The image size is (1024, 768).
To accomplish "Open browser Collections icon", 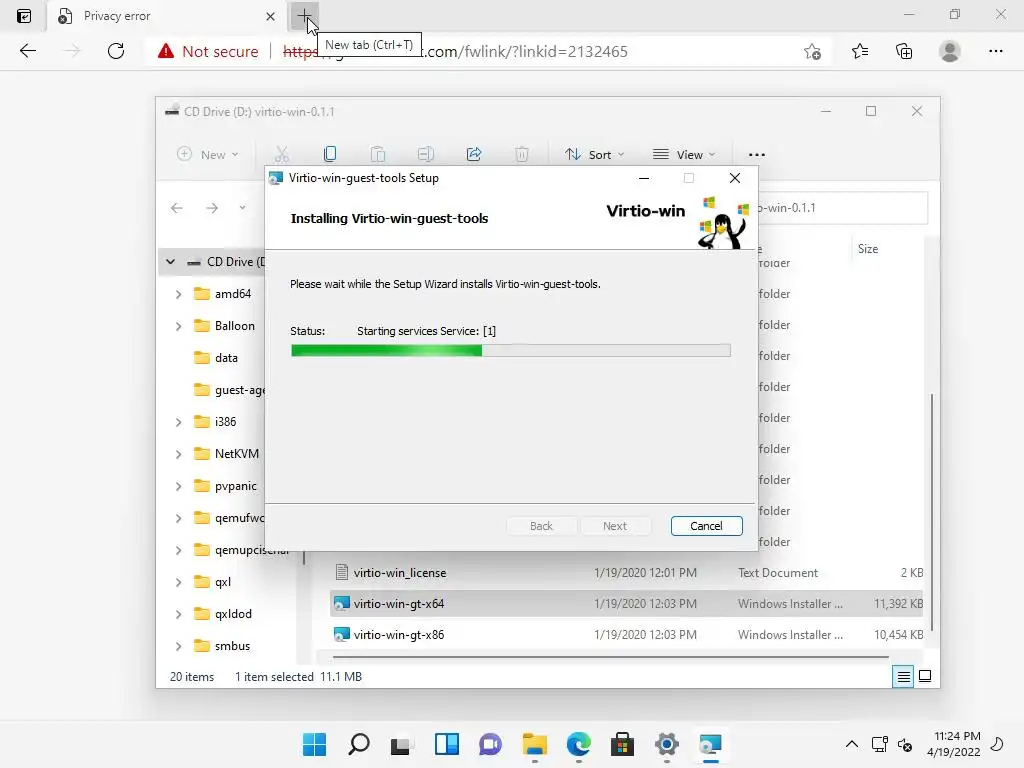I will point(904,51).
